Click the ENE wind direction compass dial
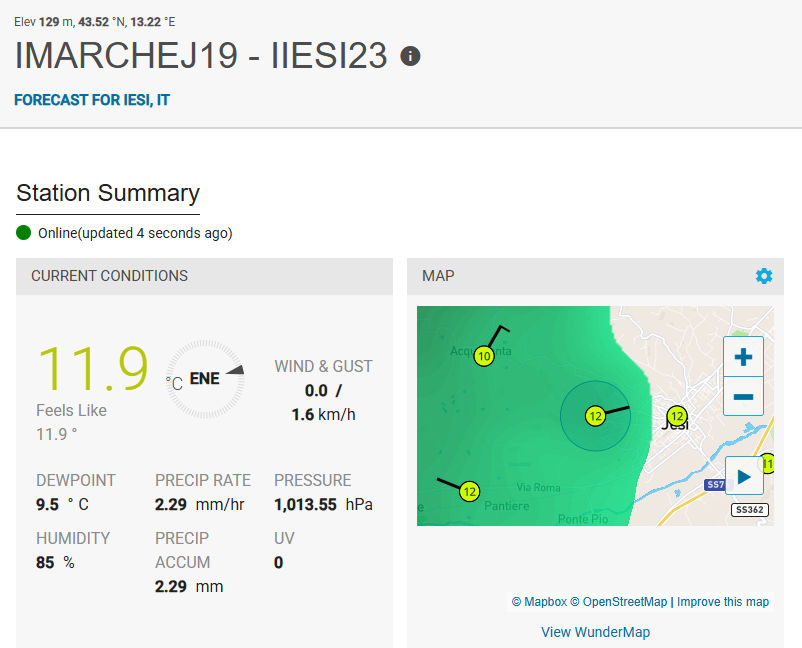This screenshot has width=802, height=648. point(205,380)
